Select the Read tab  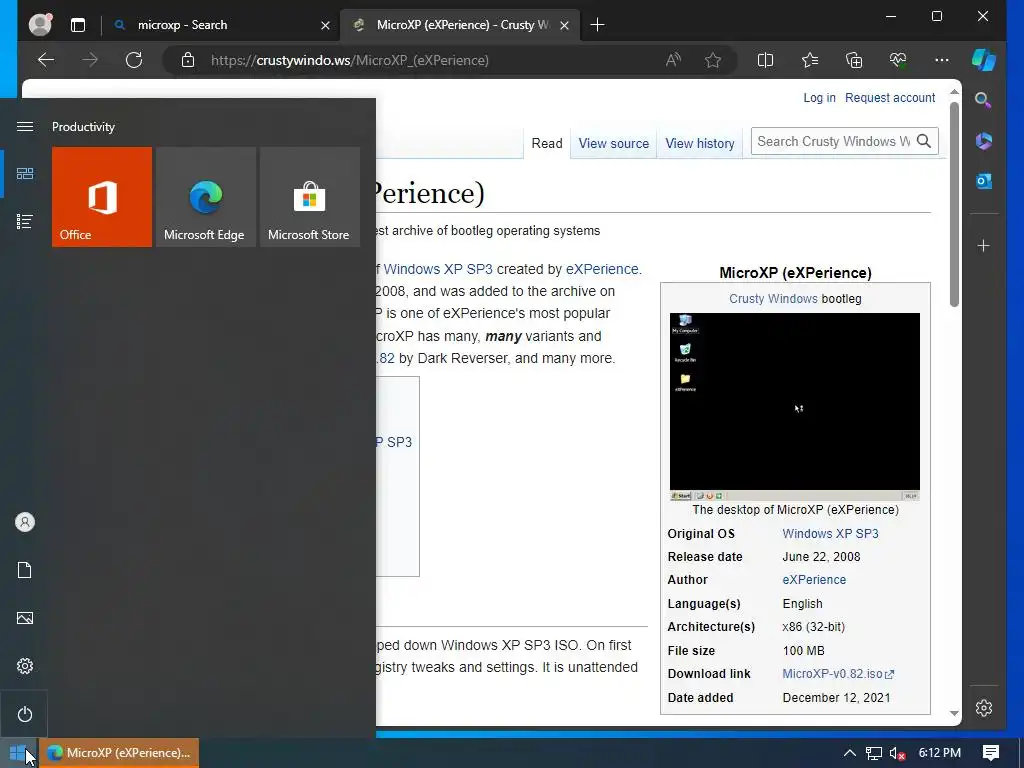[547, 143]
